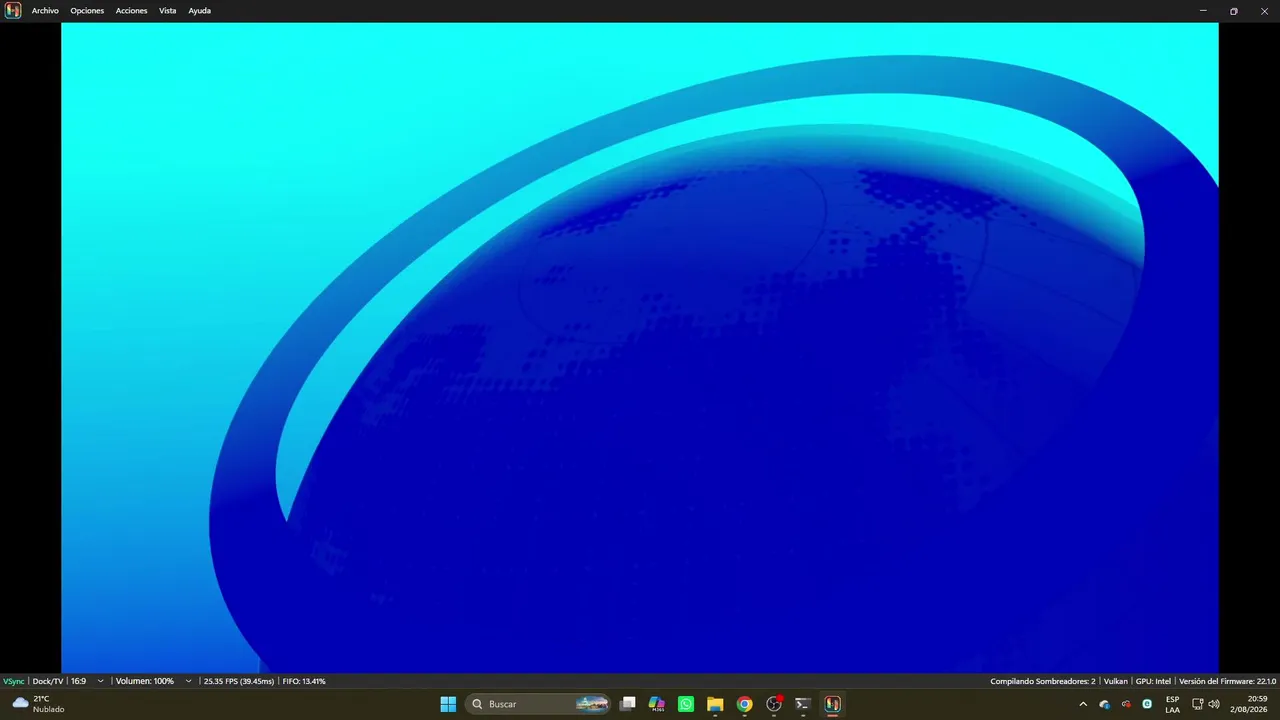Click the 25.35 FPS readout

(238, 681)
